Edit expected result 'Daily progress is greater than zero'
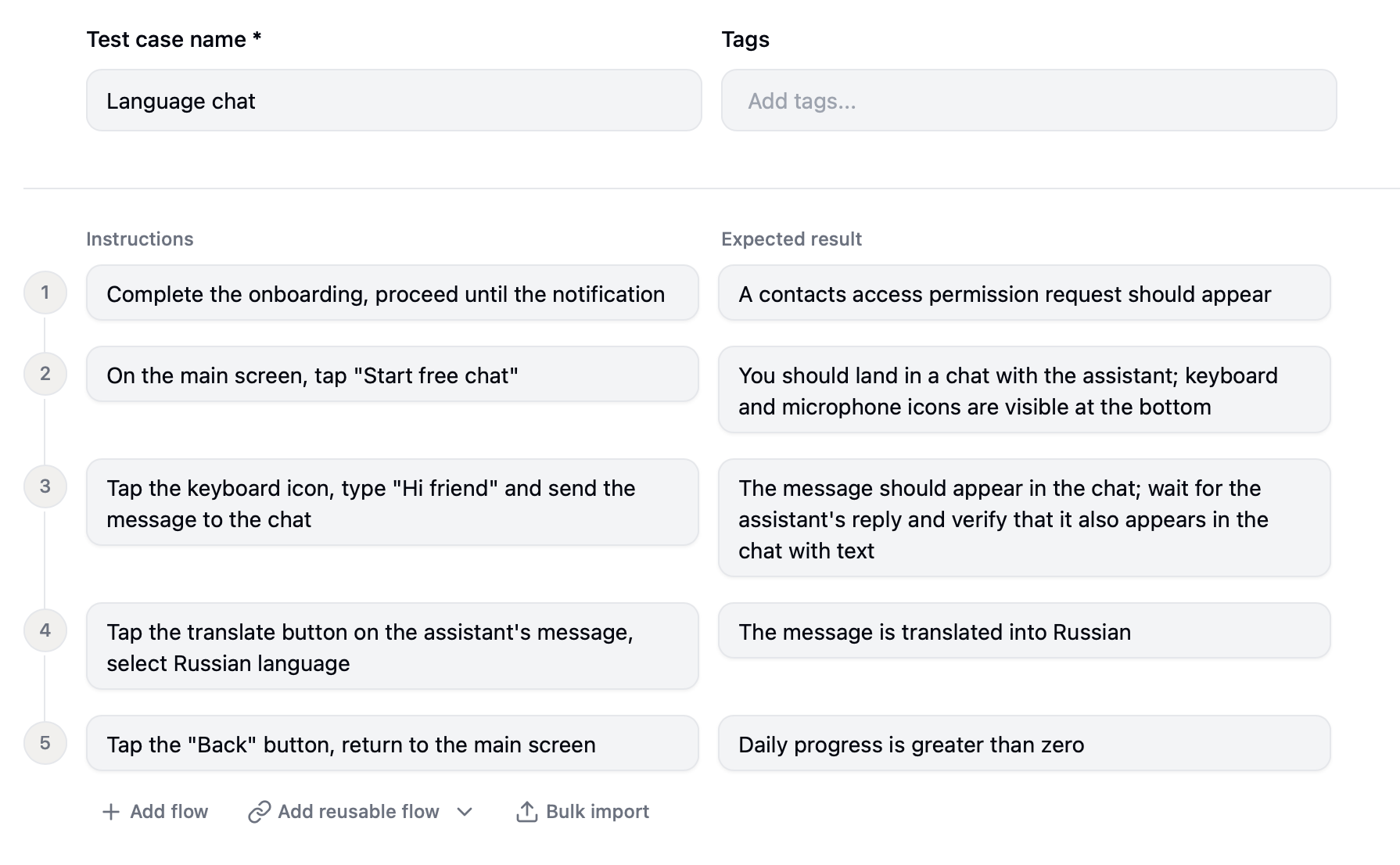 coord(1025,744)
